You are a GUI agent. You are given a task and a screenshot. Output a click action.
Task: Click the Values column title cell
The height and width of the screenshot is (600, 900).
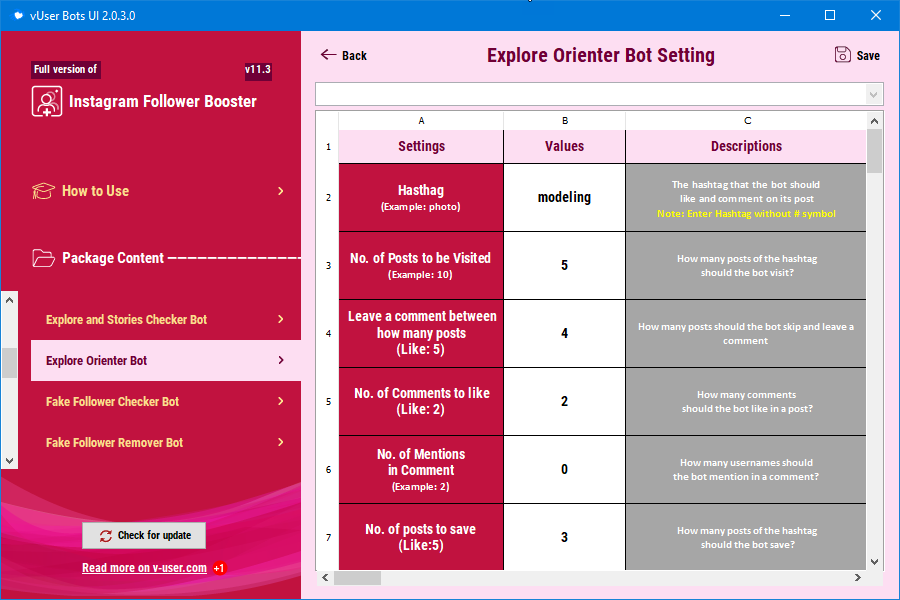tap(564, 146)
